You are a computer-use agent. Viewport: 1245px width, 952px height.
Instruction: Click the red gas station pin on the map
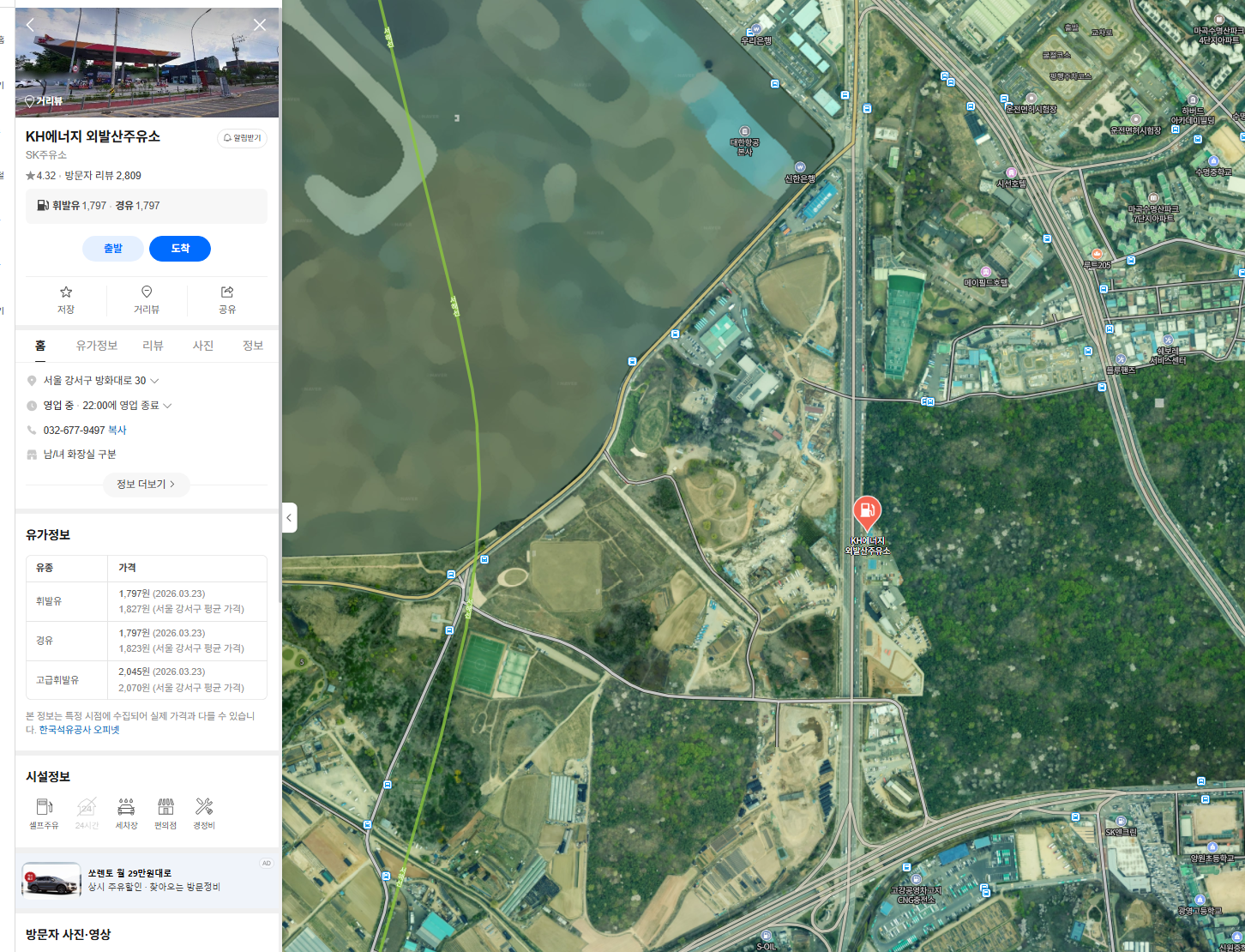click(x=867, y=512)
